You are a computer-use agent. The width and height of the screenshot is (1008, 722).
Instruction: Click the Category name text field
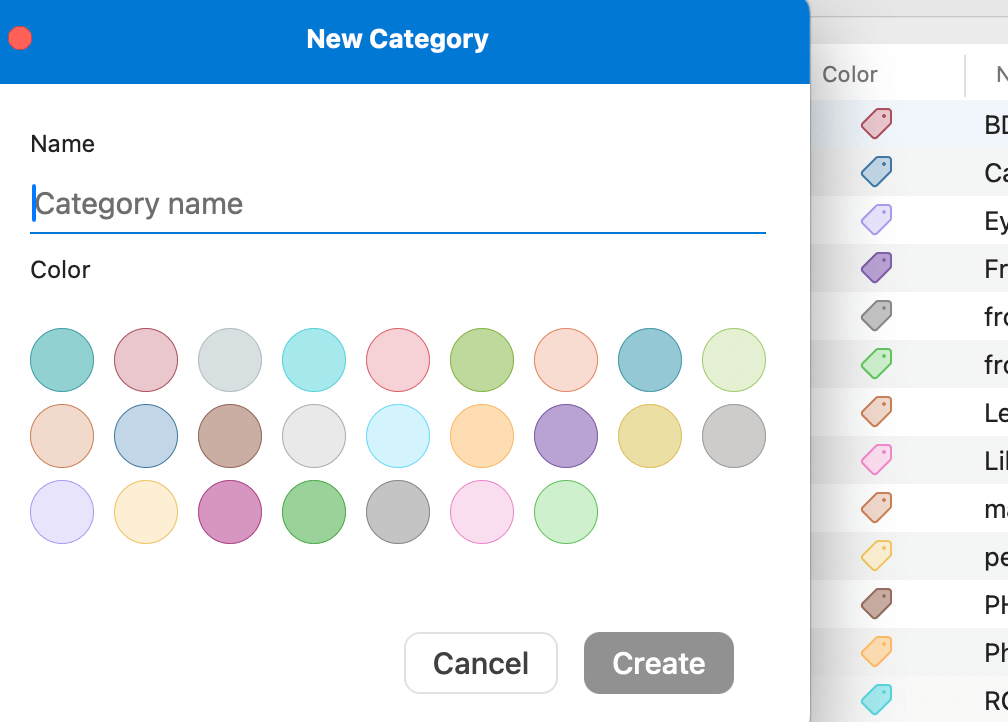[x=398, y=204]
